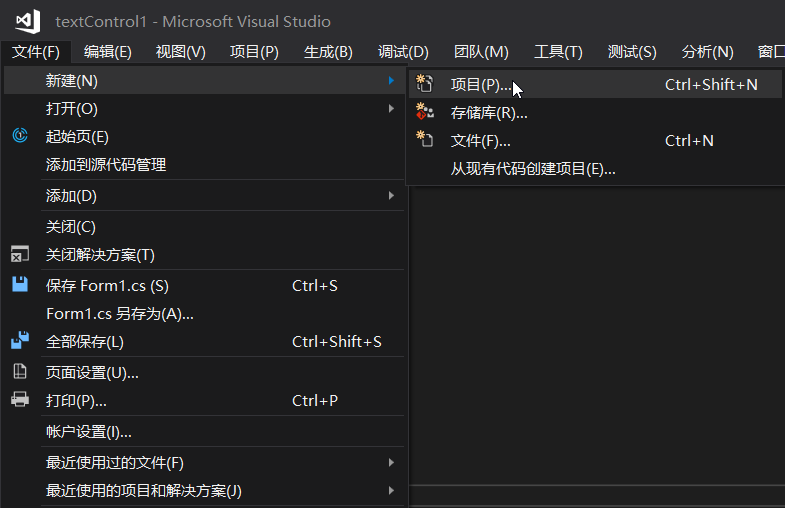
Task: Select 页面设置(U)... menu entry
Action: point(204,373)
